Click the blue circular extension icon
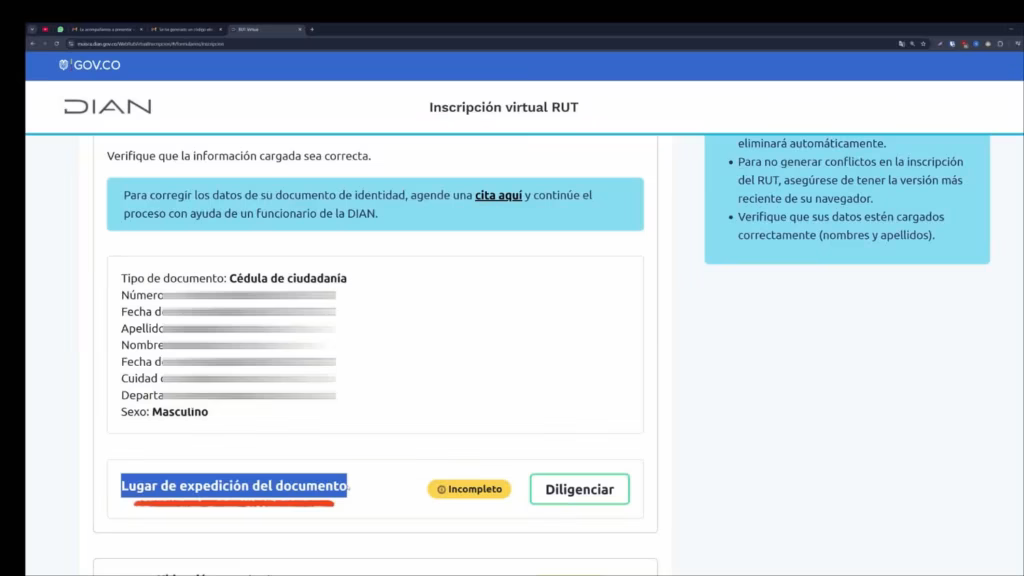The width and height of the screenshot is (1024, 576). pyautogui.click(x=976, y=44)
